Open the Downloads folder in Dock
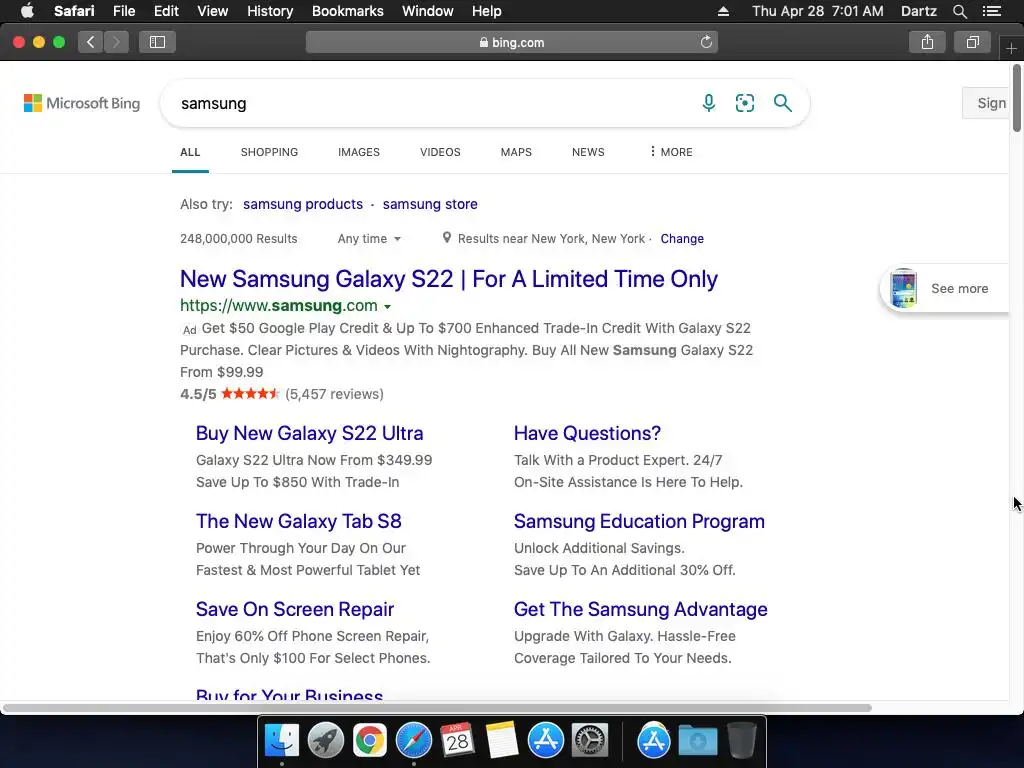The image size is (1024, 768). (x=697, y=741)
